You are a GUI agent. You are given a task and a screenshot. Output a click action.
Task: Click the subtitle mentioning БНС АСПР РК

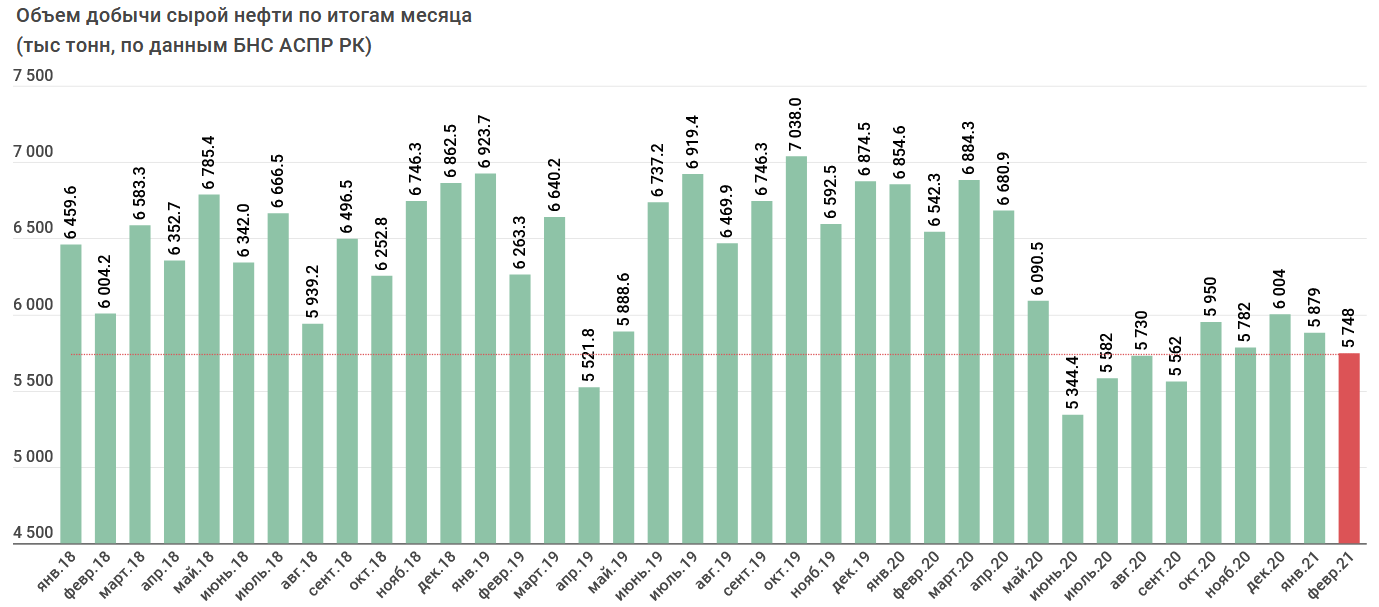point(193,45)
